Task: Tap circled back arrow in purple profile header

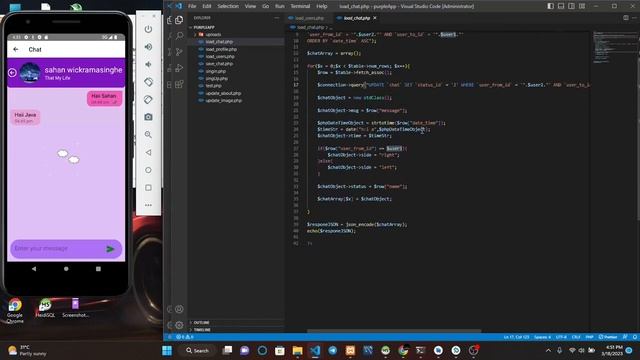Action: (12, 73)
